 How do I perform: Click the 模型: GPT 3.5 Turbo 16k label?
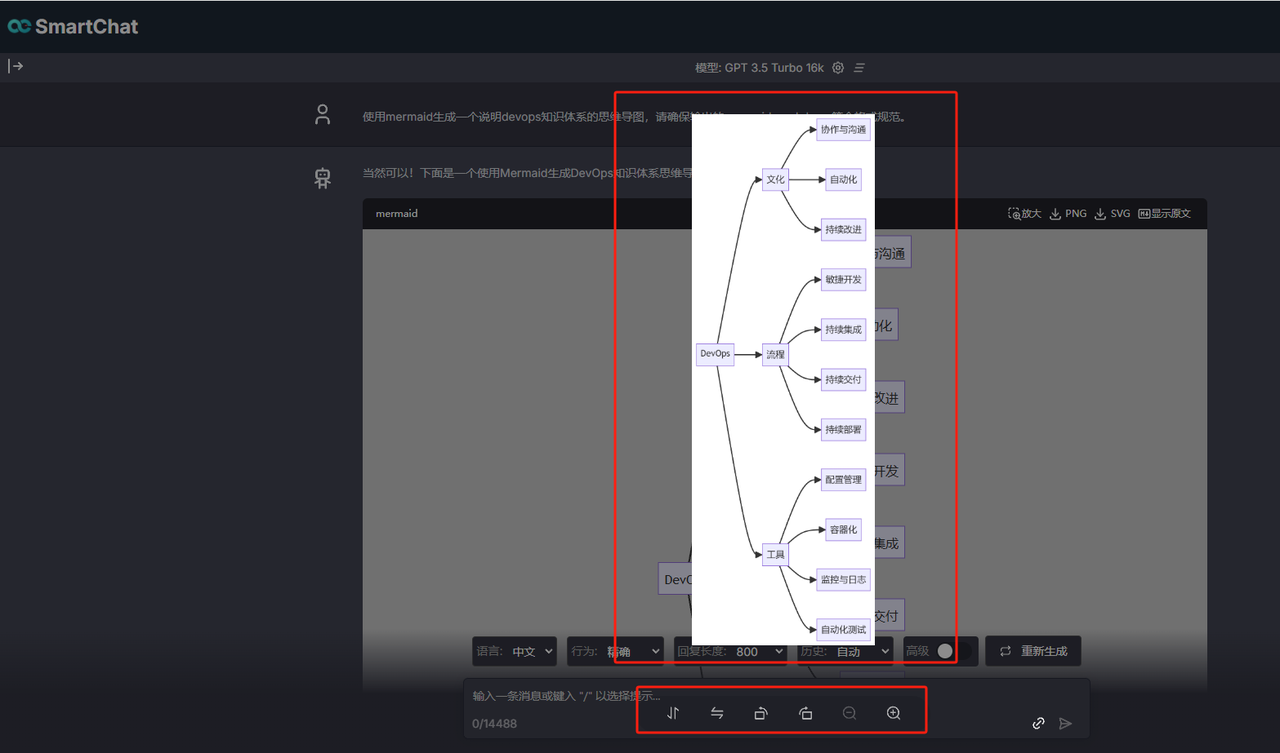[x=760, y=68]
